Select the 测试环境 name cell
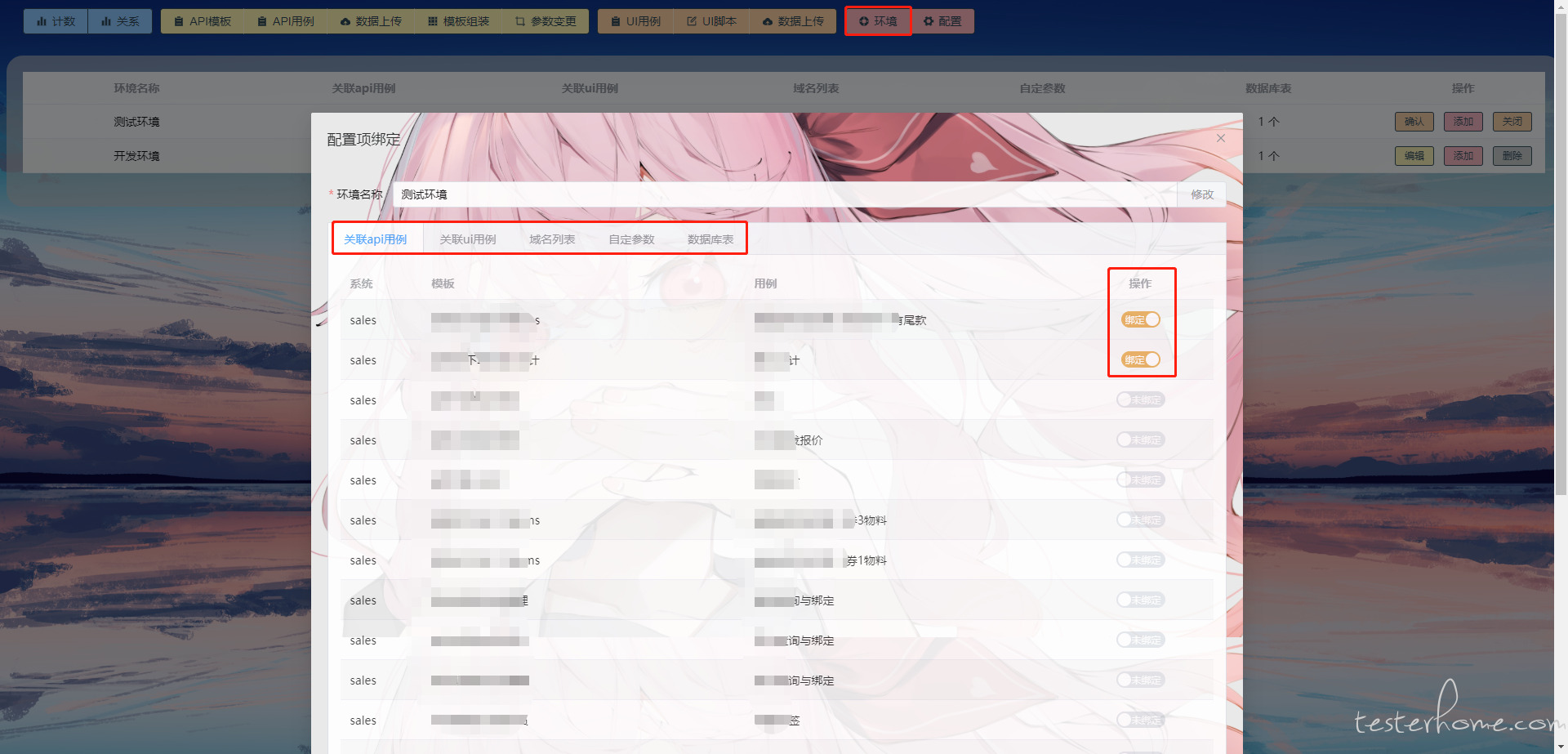 point(136,122)
